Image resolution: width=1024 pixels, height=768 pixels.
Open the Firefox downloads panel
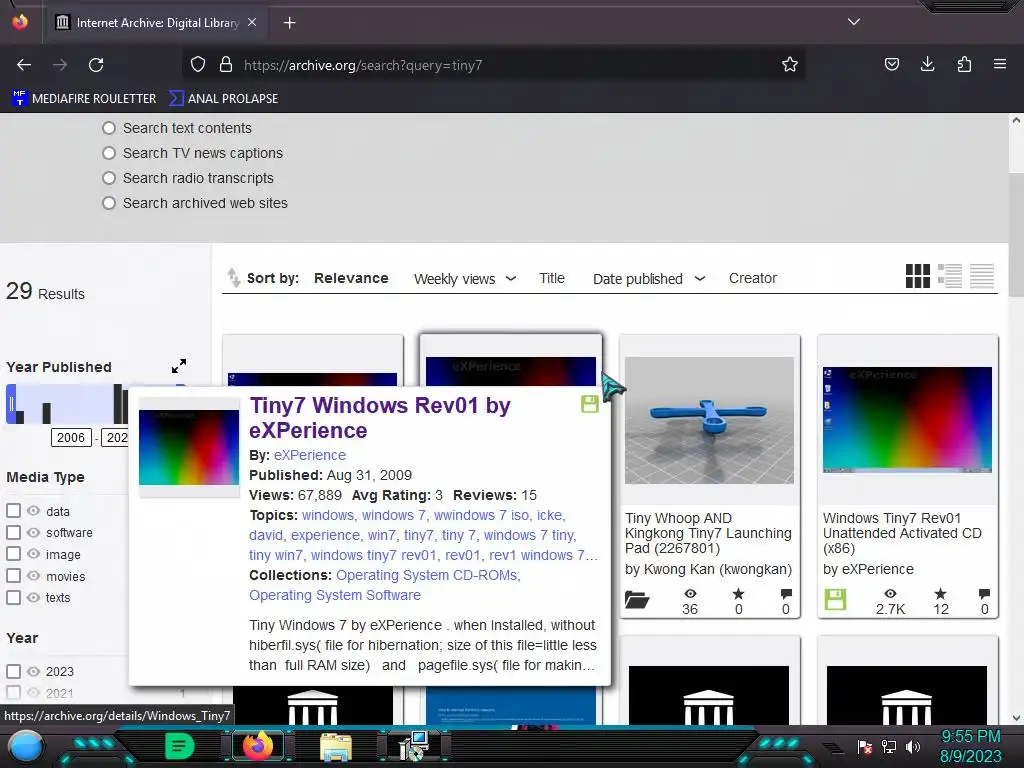[x=927, y=65]
